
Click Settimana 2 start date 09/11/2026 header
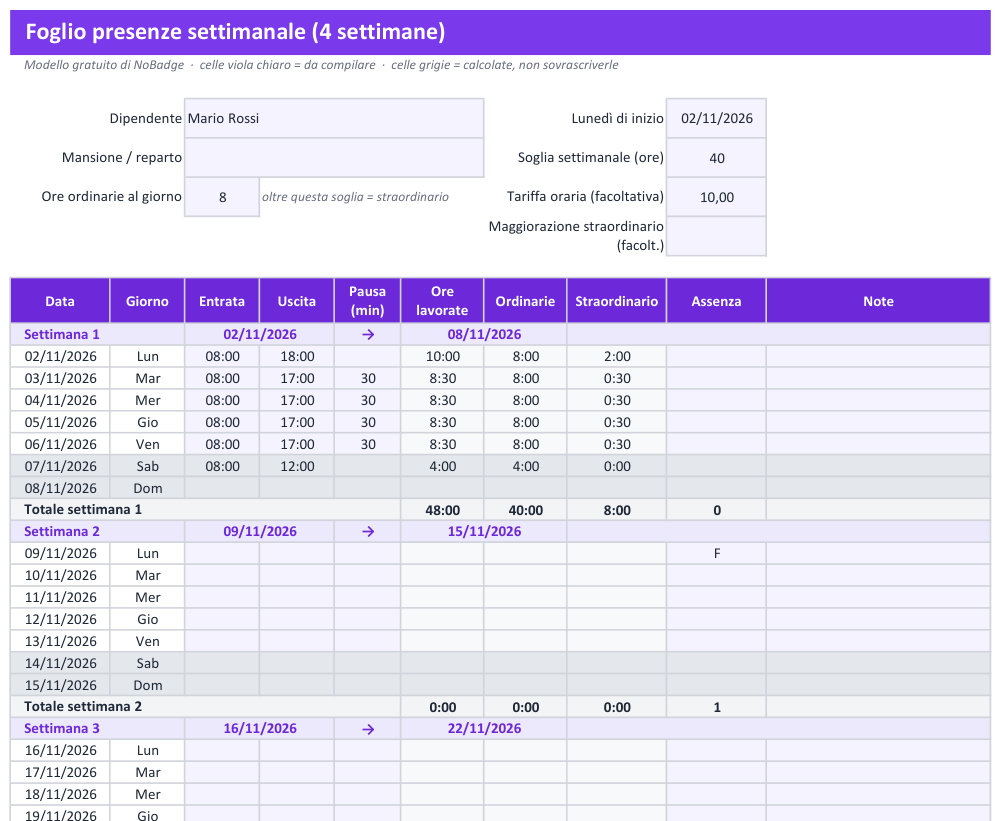tap(260, 531)
